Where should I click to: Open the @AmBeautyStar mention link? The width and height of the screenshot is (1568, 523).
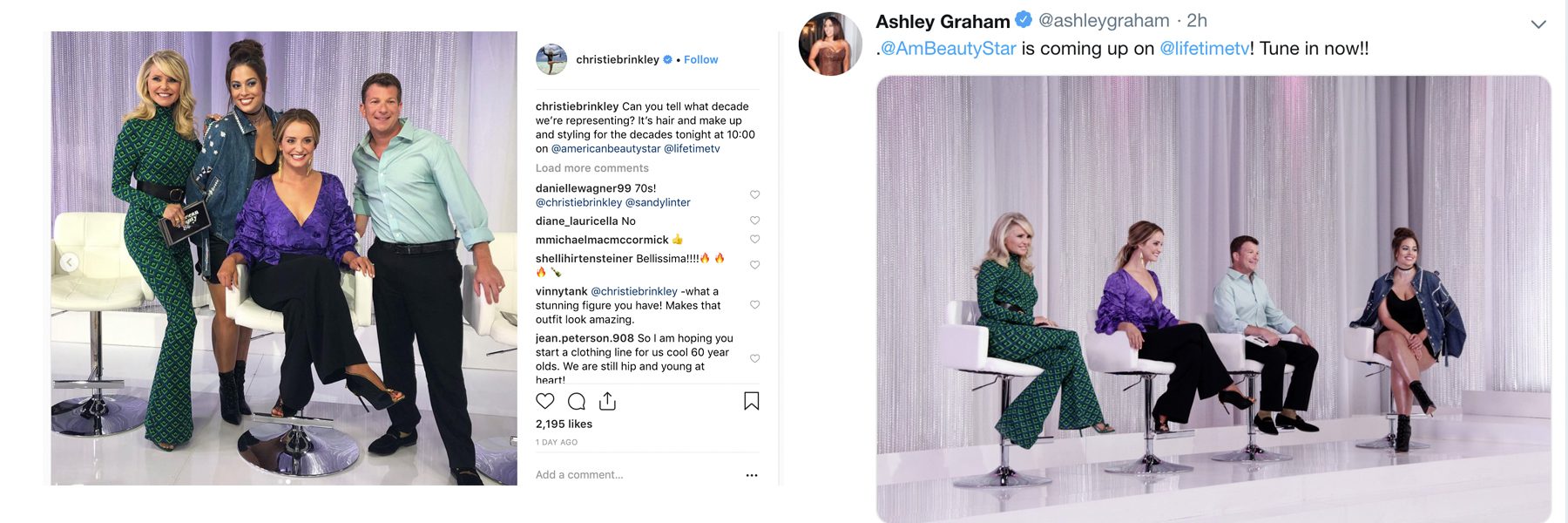948,49
